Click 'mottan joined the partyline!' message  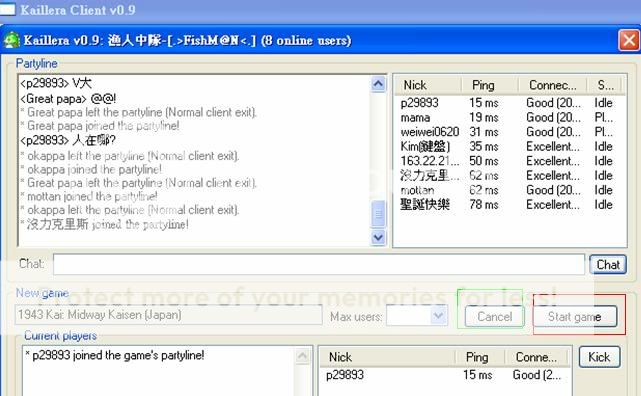point(89,197)
